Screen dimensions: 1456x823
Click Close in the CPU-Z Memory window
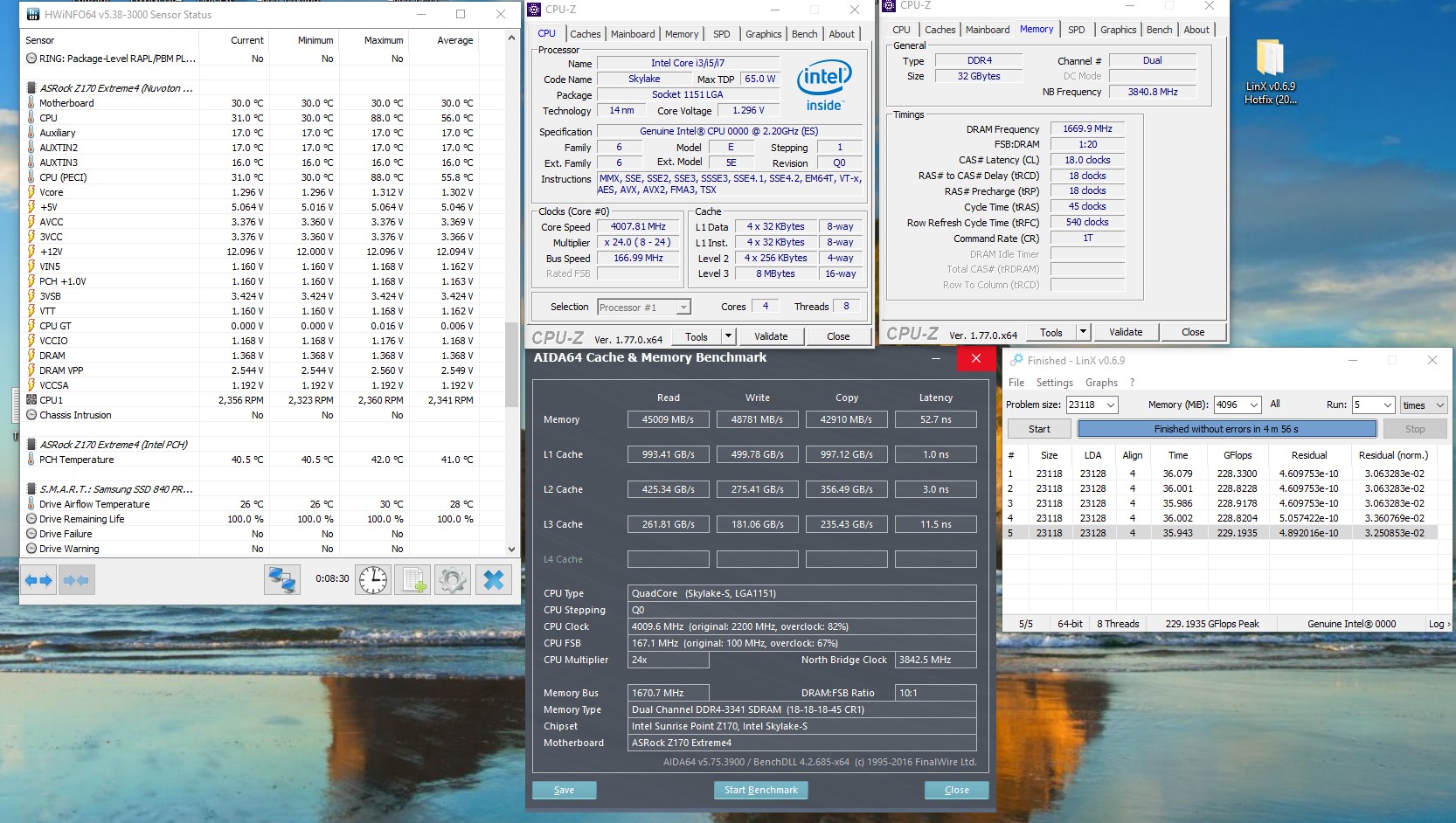[1193, 332]
